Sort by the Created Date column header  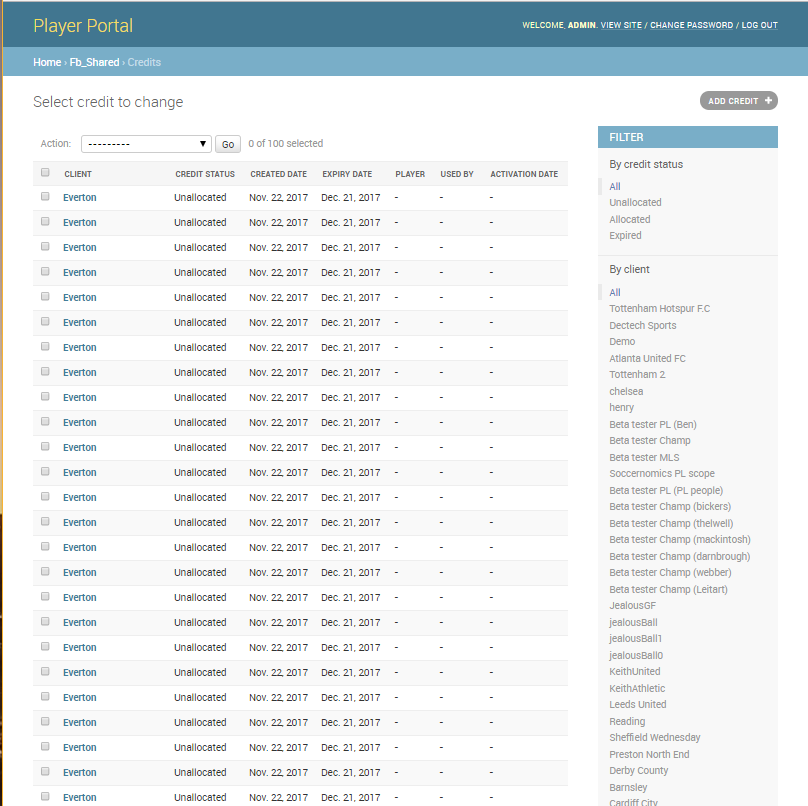point(278,174)
